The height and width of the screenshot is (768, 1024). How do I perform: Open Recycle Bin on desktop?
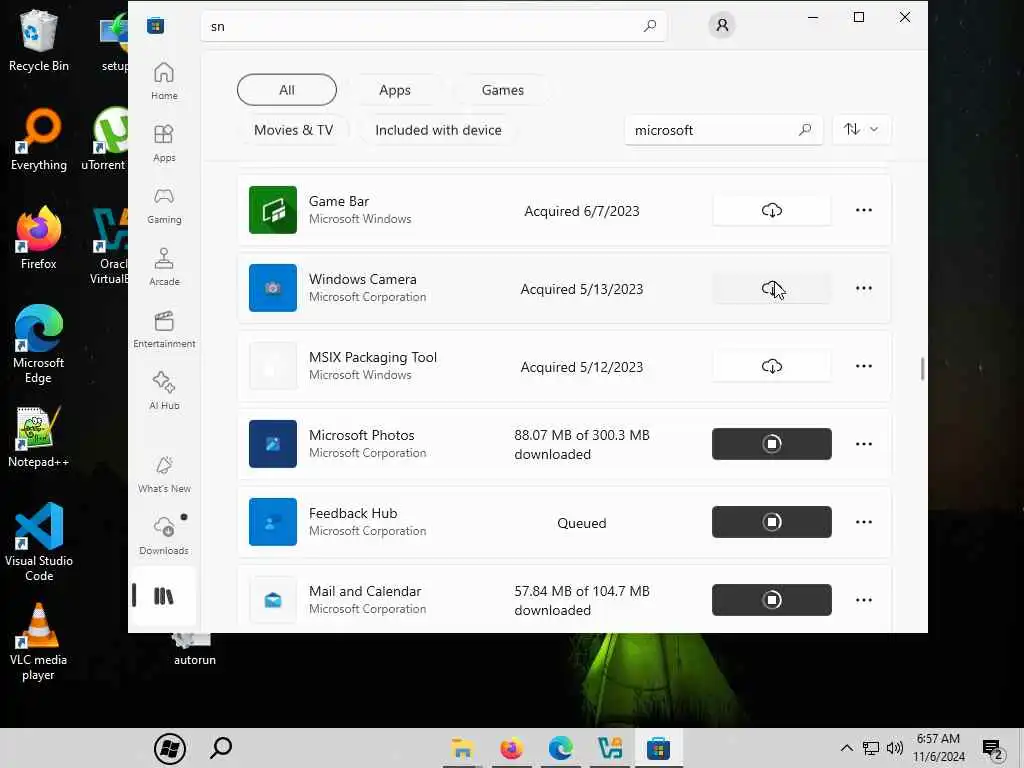click(x=39, y=40)
